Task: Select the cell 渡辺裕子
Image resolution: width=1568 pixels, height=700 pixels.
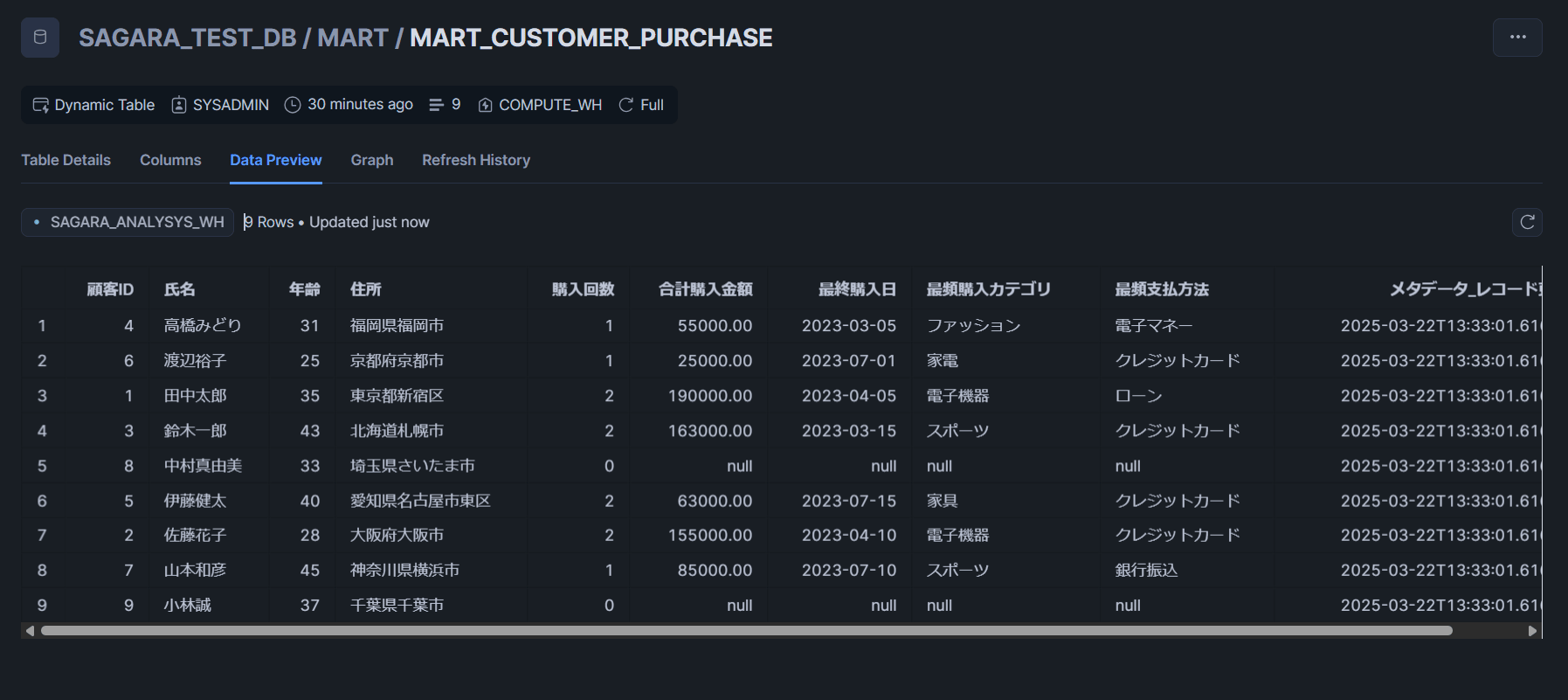Action: 196,361
